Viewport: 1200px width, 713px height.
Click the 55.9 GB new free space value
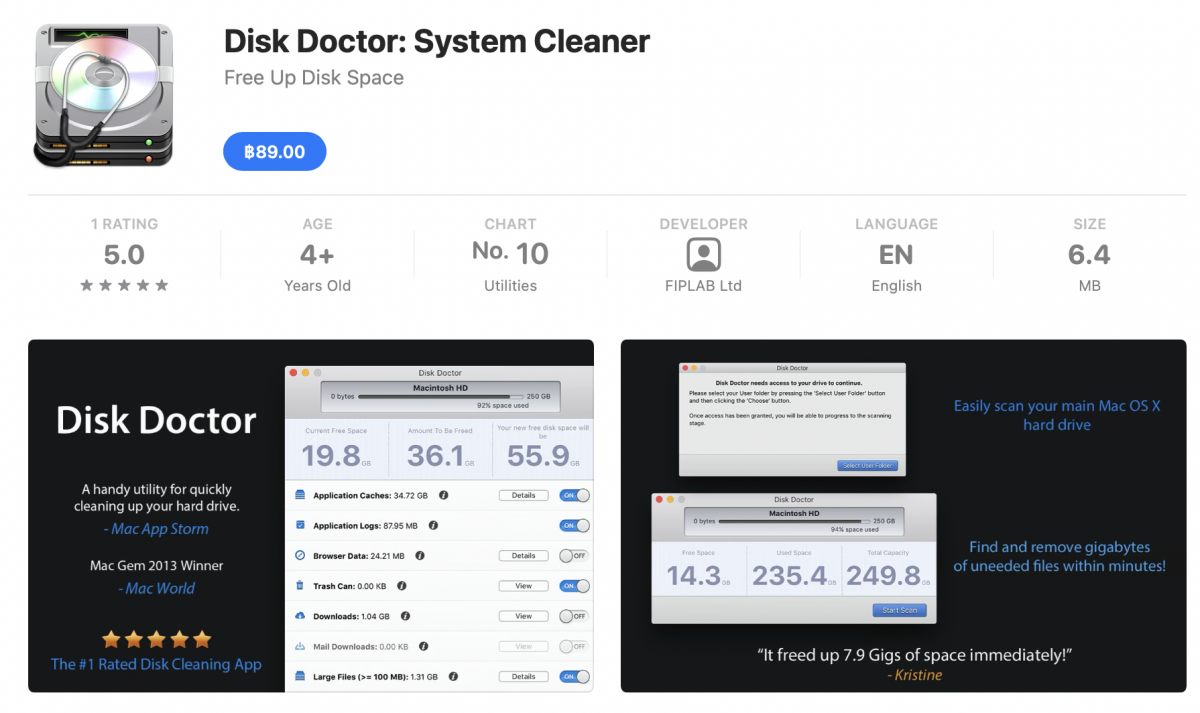point(544,456)
